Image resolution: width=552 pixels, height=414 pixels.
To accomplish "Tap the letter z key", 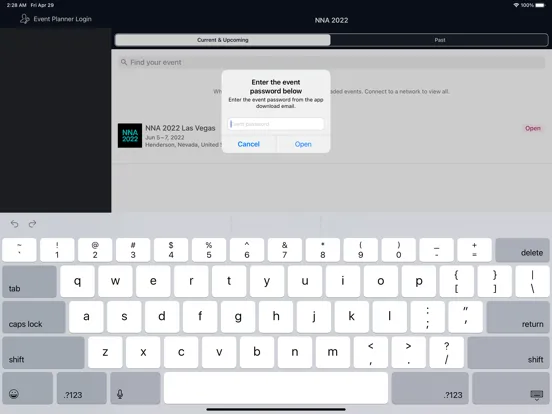I will 105,352.
